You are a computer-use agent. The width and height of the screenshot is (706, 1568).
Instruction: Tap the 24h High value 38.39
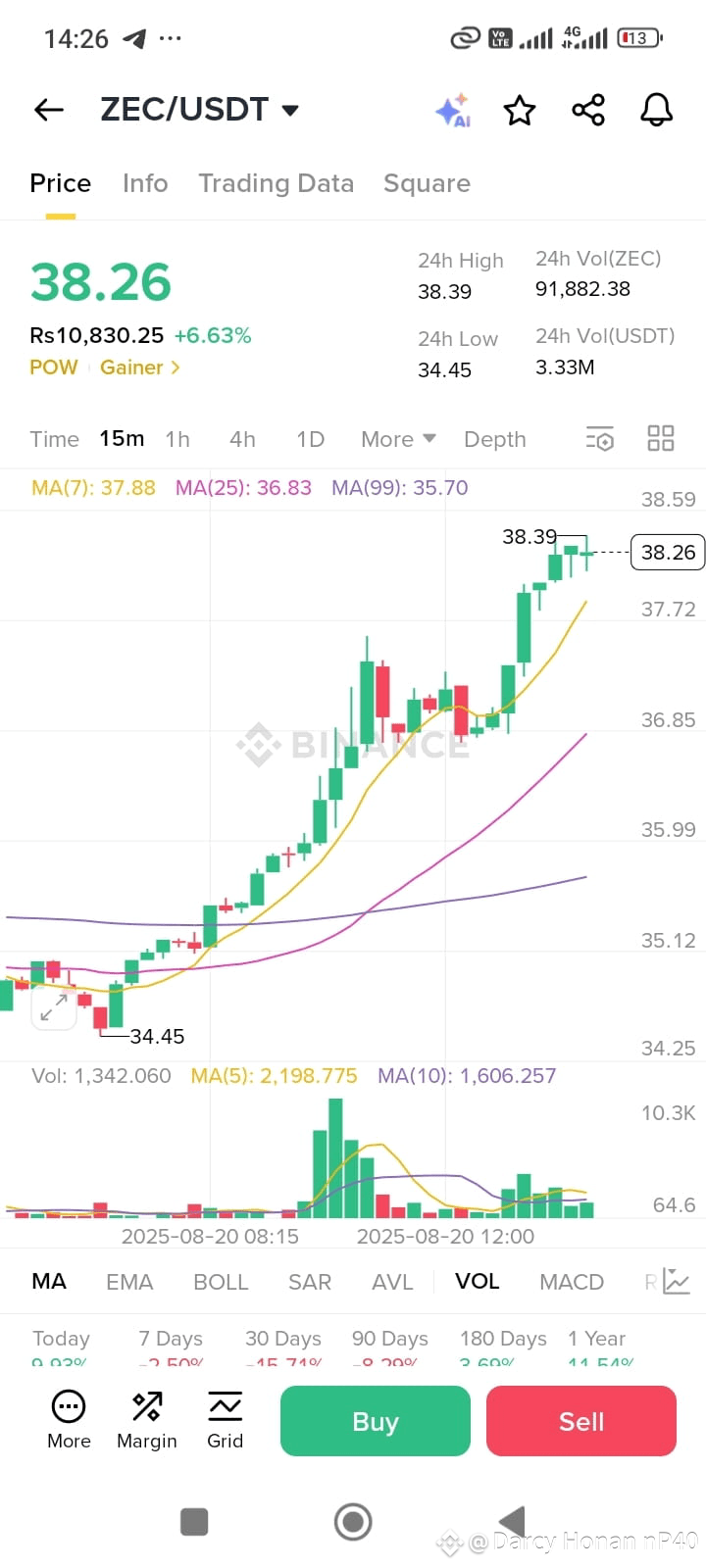coord(444,292)
